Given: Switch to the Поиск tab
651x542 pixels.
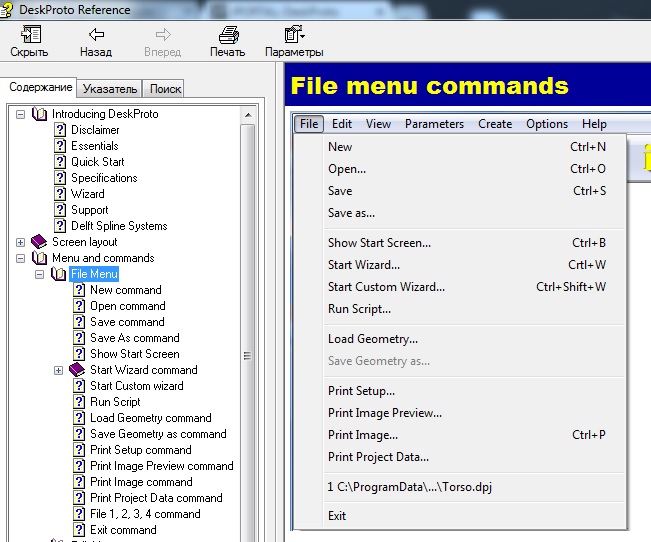Looking at the screenshot, I should [165, 89].
